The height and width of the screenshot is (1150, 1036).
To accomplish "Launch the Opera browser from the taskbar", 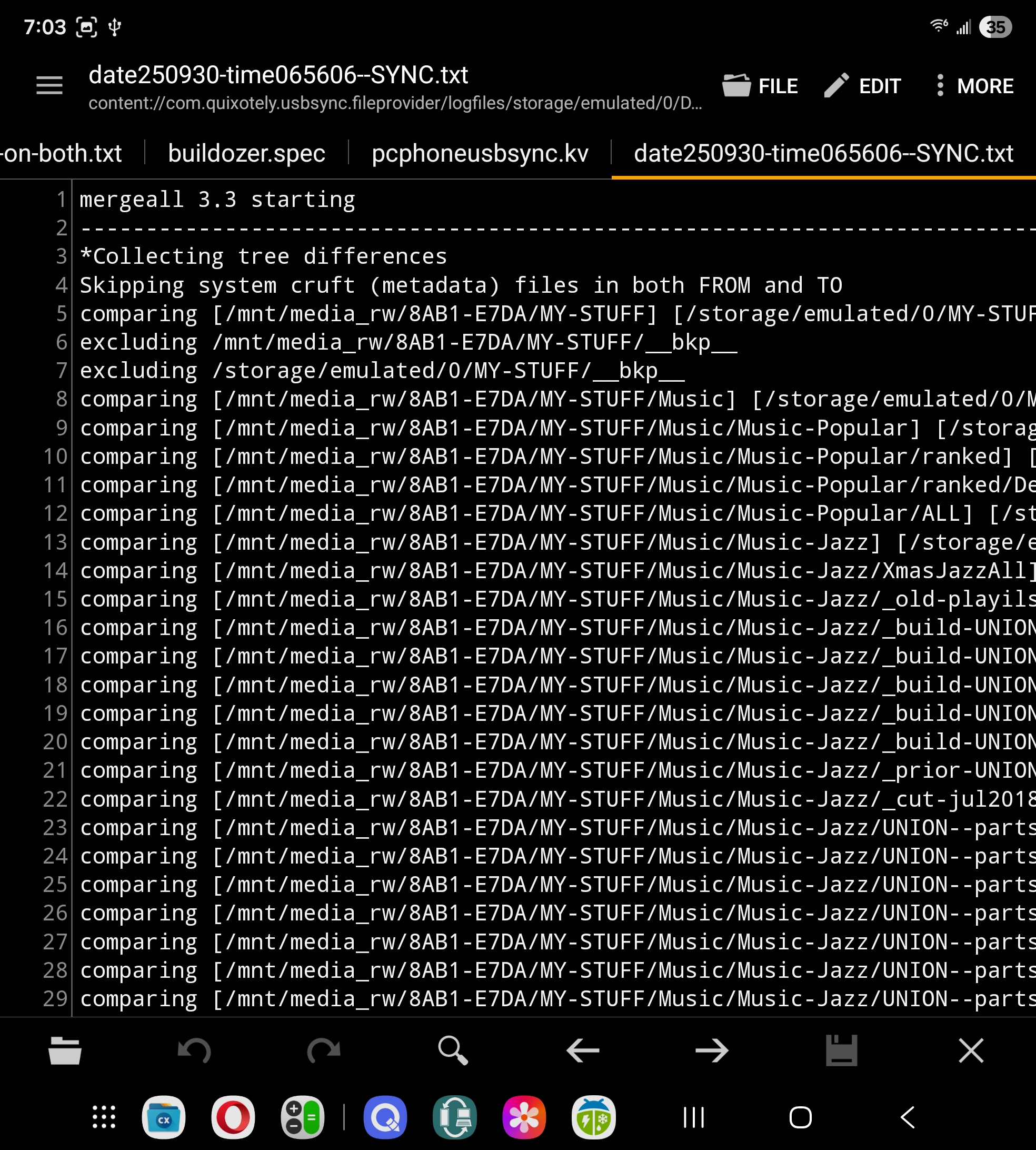I will click(233, 1117).
